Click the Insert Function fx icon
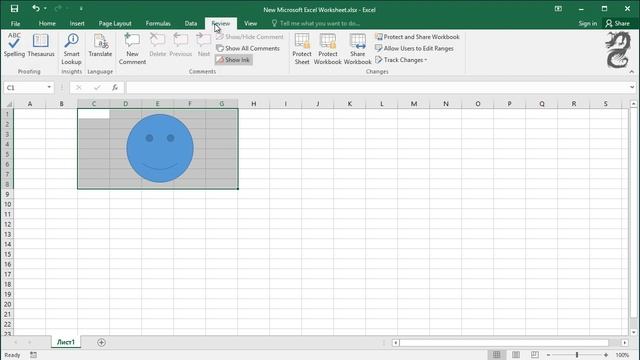The width and height of the screenshot is (640, 360). coord(115,87)
